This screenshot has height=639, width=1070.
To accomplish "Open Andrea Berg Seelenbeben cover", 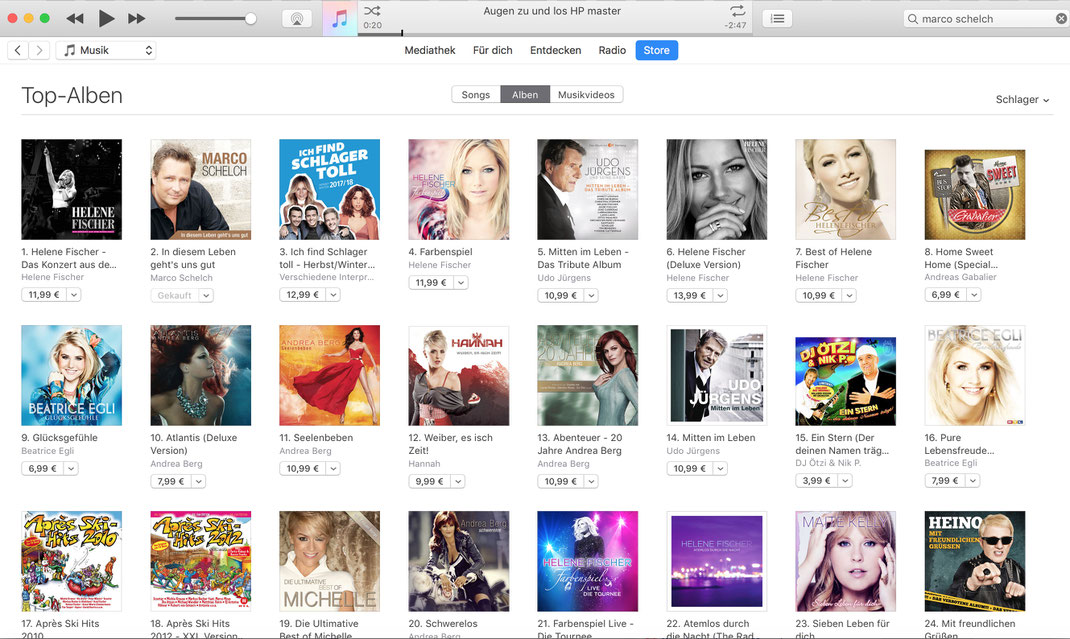I will 330,375.
